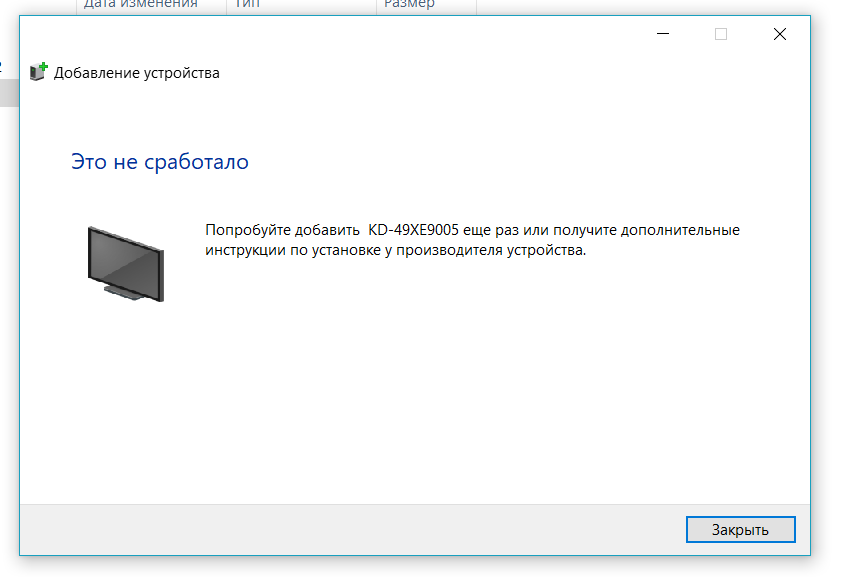Click the dialog title bar area
The image size is (860, 577).
400,33
